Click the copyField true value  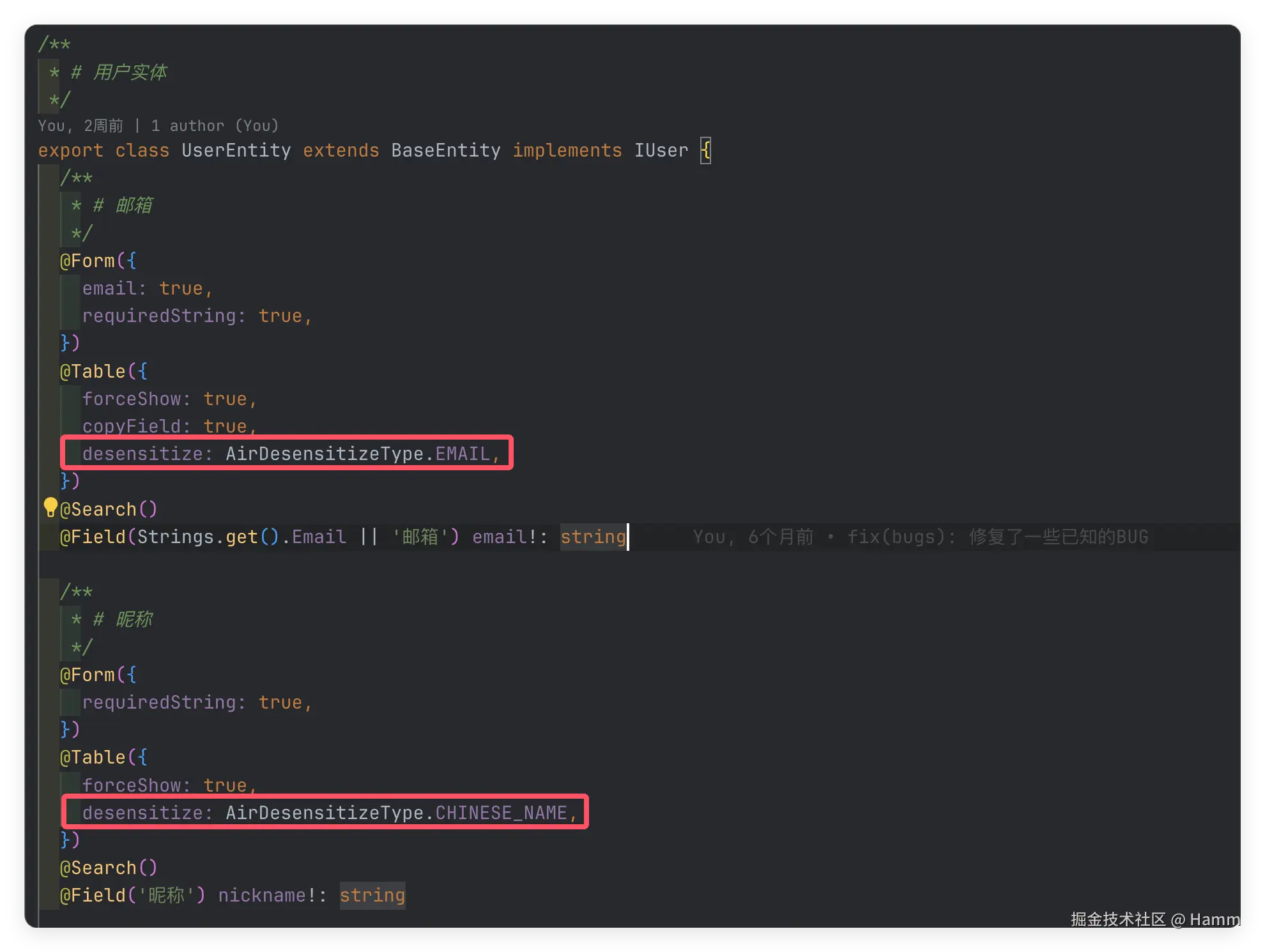[225, 426]
